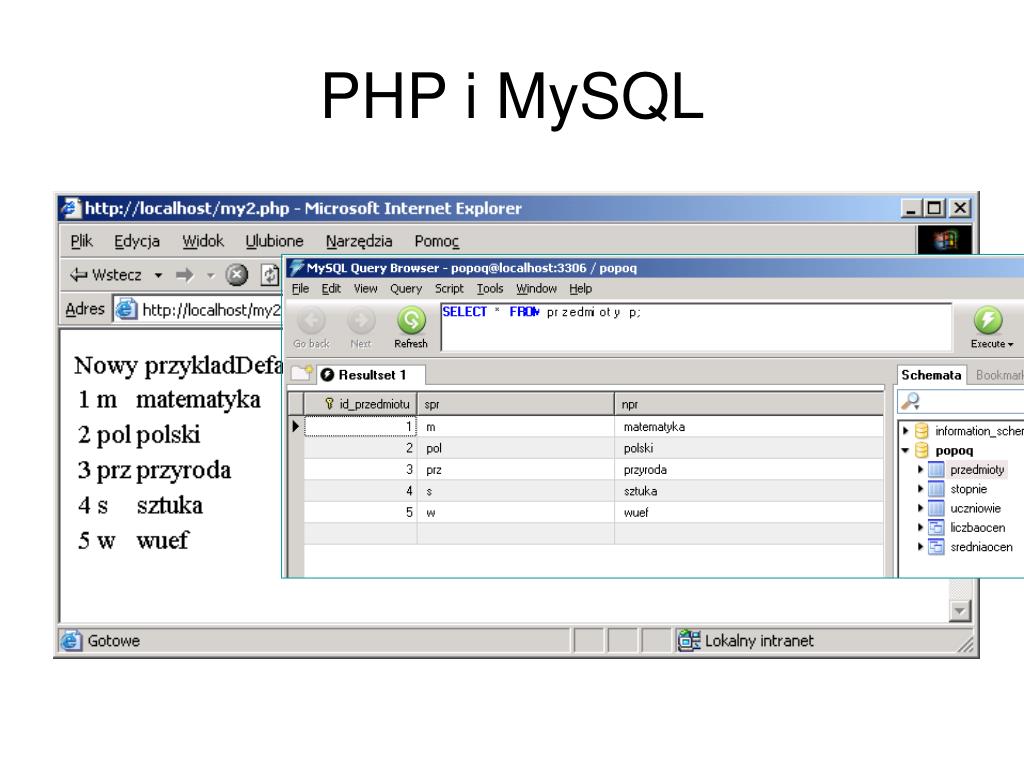Click the IE address bar field
This screenshot has width=1024, height=768.
(199, 310)
